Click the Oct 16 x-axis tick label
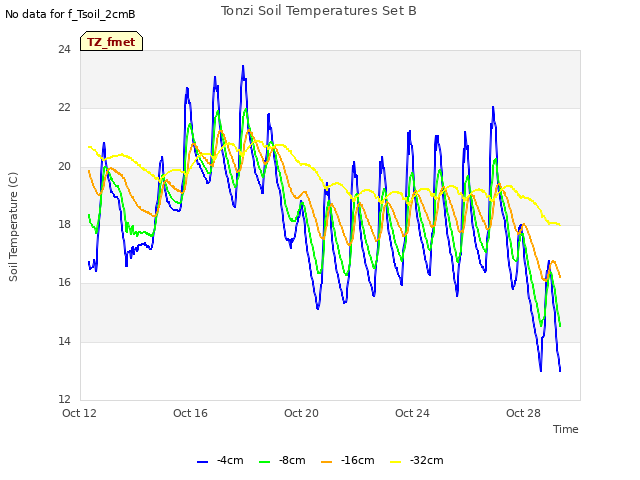This screenshot has width=640, height=480. click(190, 413)
